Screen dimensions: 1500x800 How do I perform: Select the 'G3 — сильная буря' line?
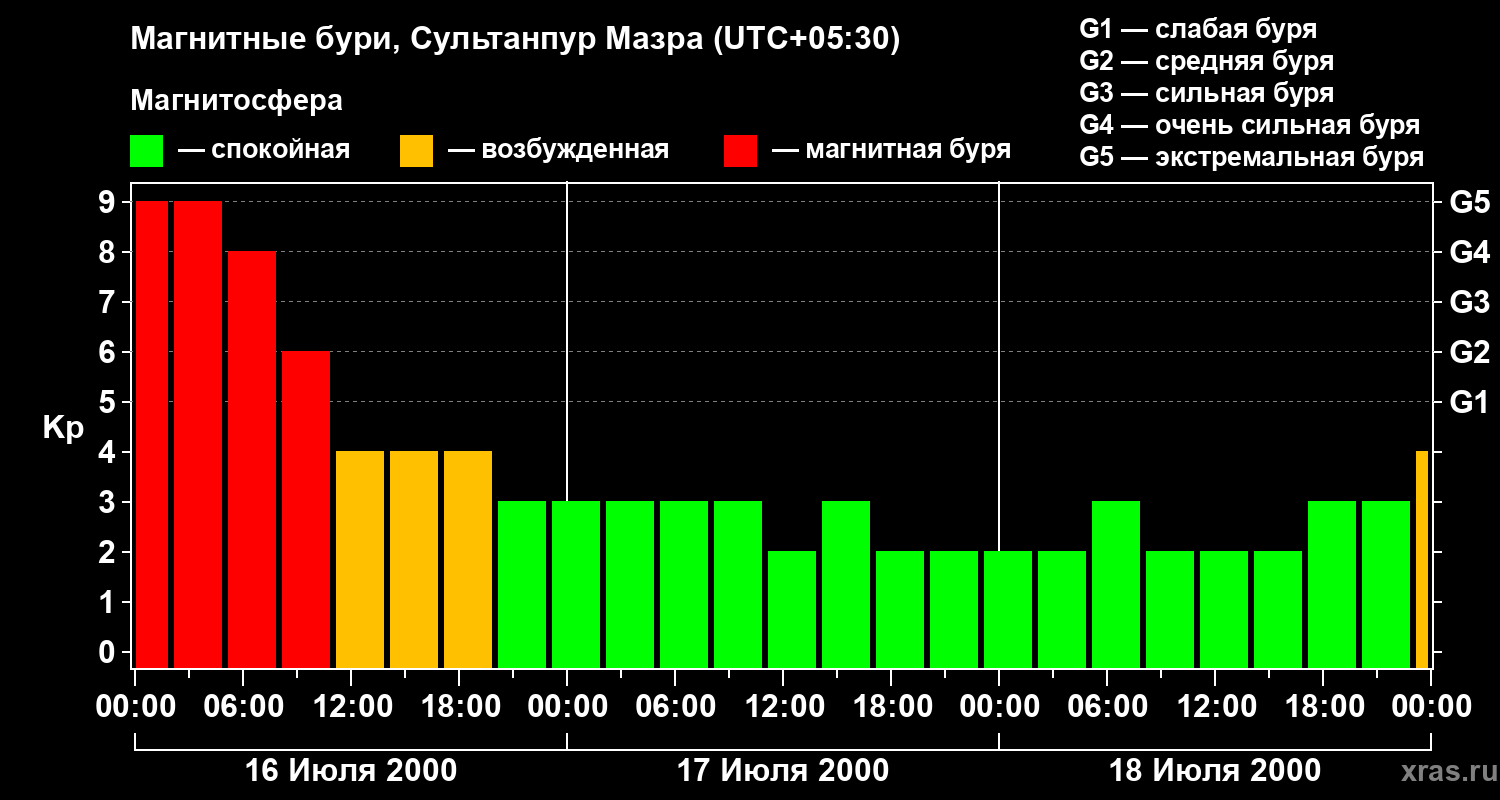(x=1206, y=93)
